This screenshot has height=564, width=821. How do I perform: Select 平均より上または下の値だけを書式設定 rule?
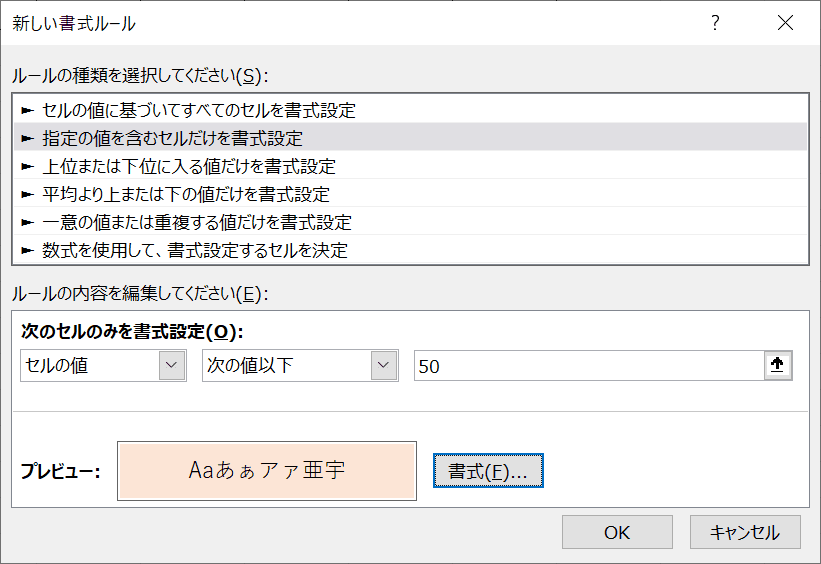click(410, 194)
